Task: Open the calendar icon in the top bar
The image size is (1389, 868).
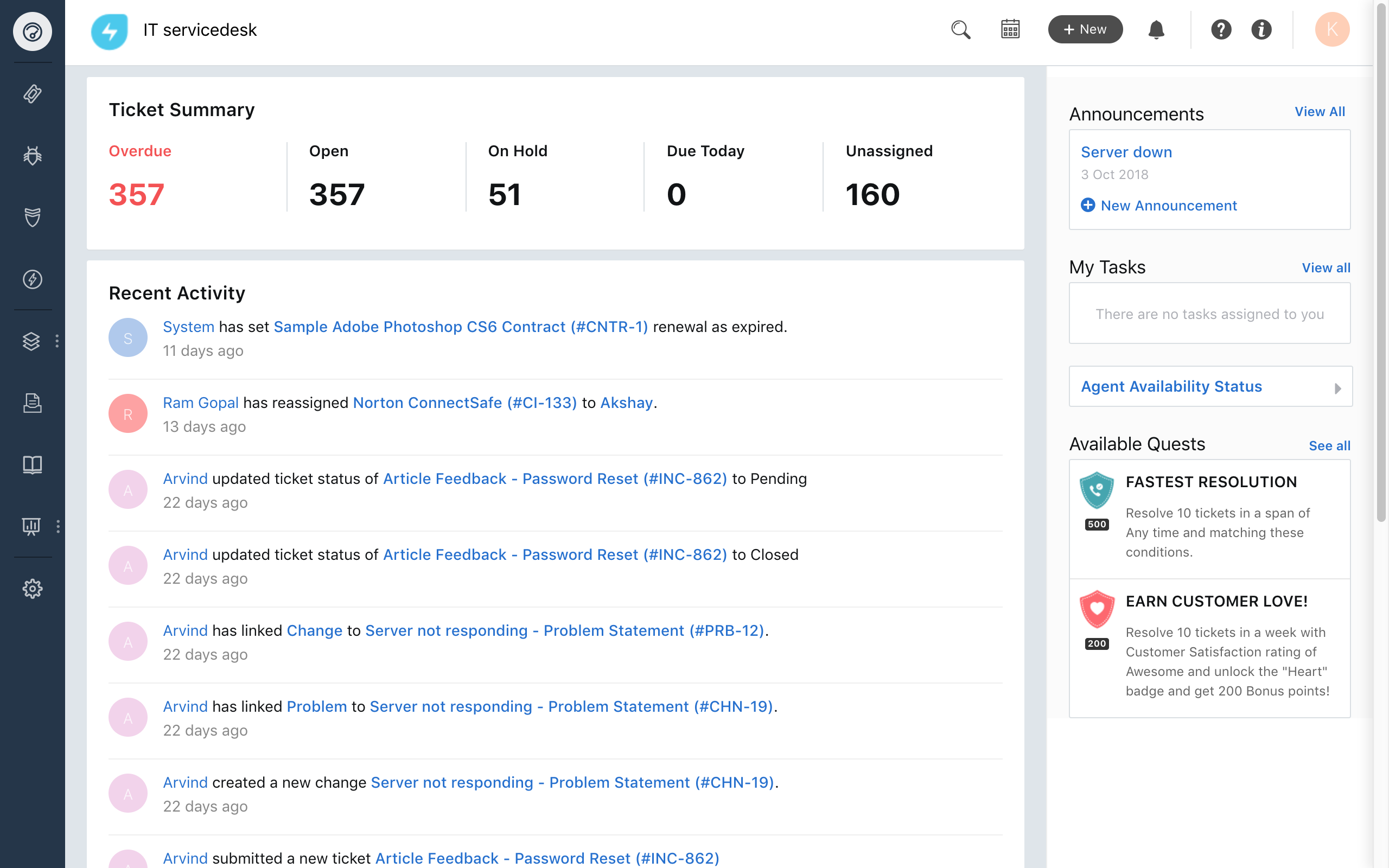Action: [1010, 29]
